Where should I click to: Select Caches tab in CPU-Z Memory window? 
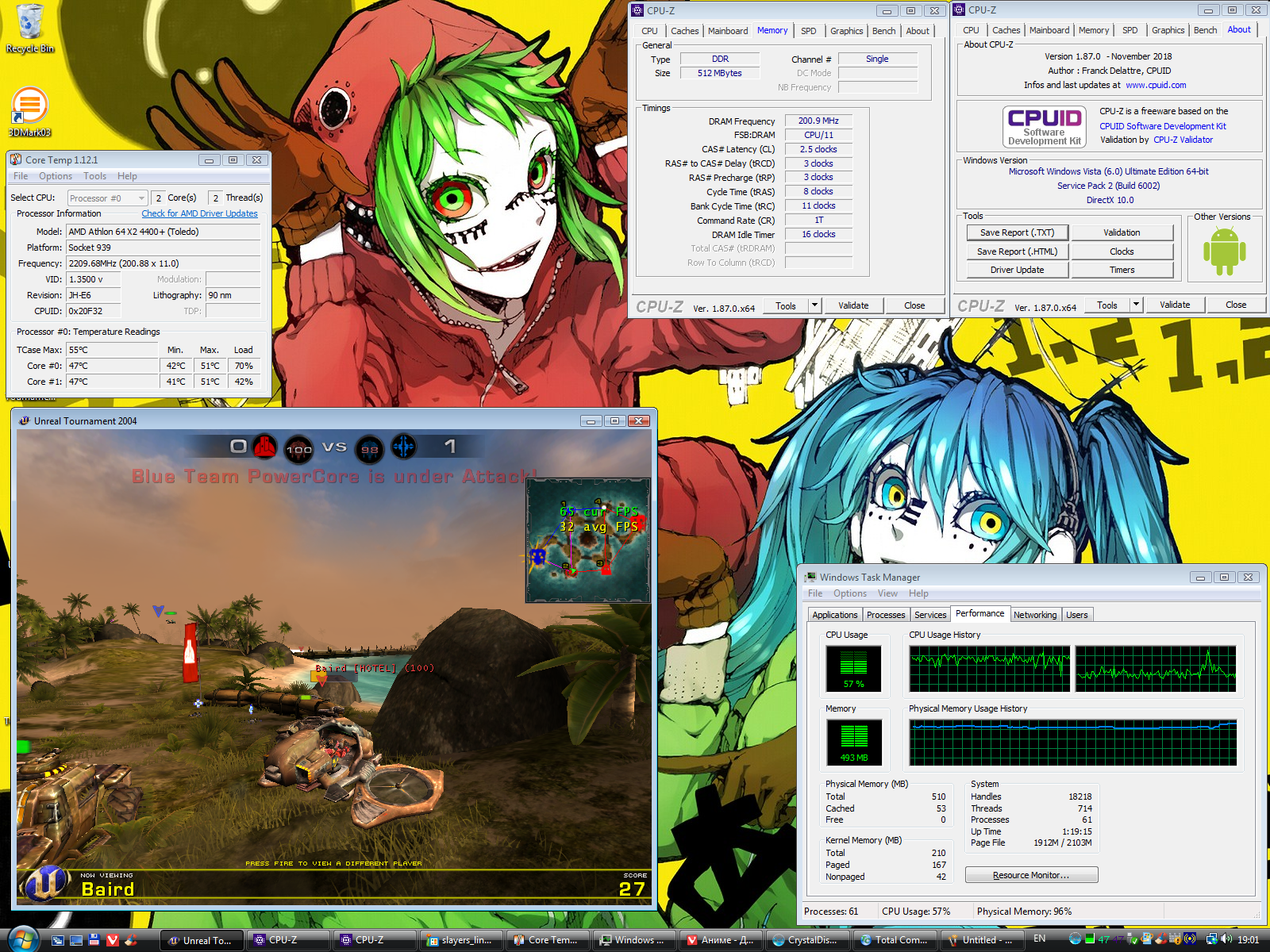point(685,31)
